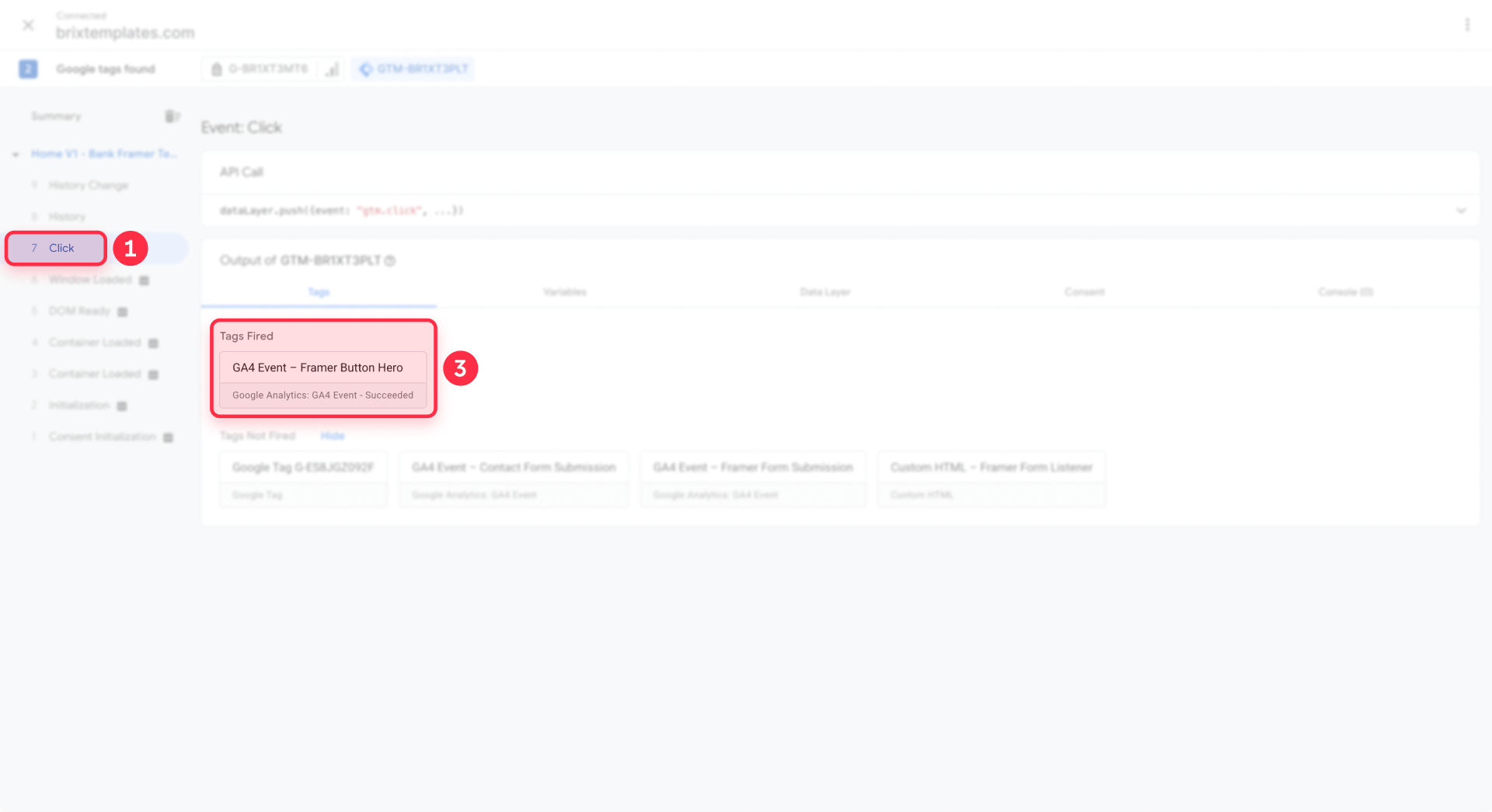This screenshot has height=812, width=1492.
Task: Click the icon beside Consent Initialization
Action: (x=168, y=437)
